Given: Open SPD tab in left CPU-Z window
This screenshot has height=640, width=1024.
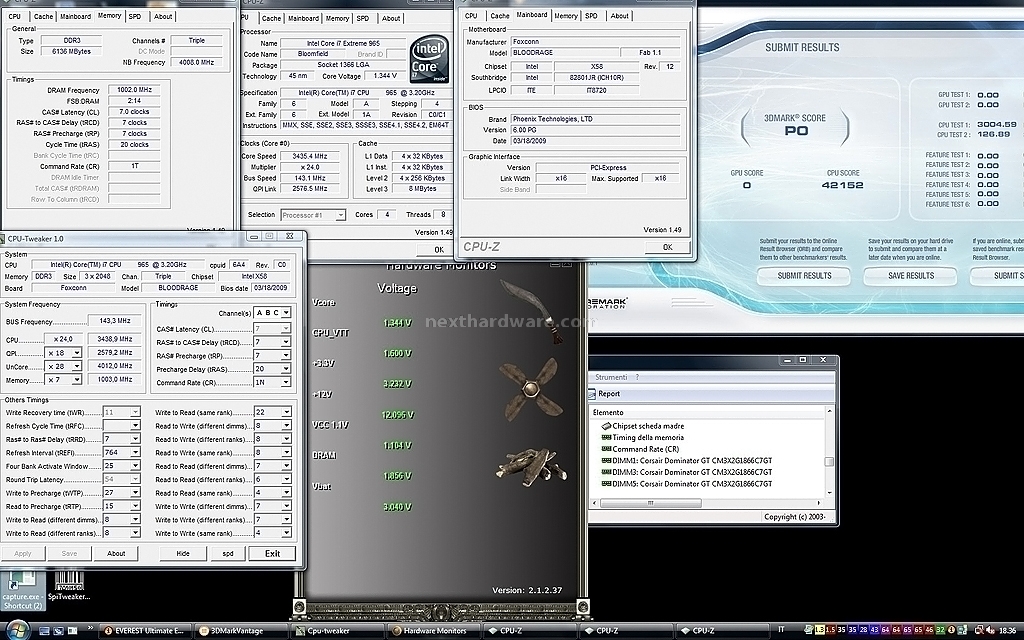Looking at the screenshot, I should click(x=135, y=16).
